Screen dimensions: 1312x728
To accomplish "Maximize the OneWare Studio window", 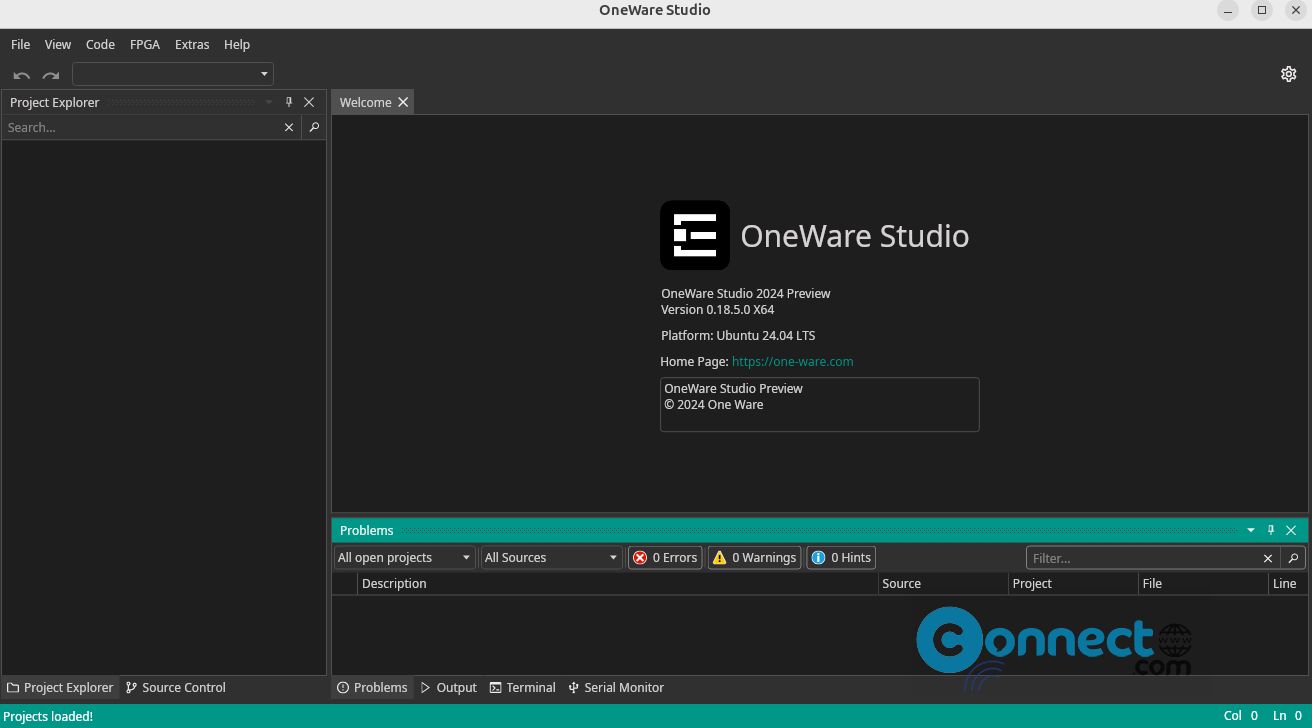I will (1262, 10).
